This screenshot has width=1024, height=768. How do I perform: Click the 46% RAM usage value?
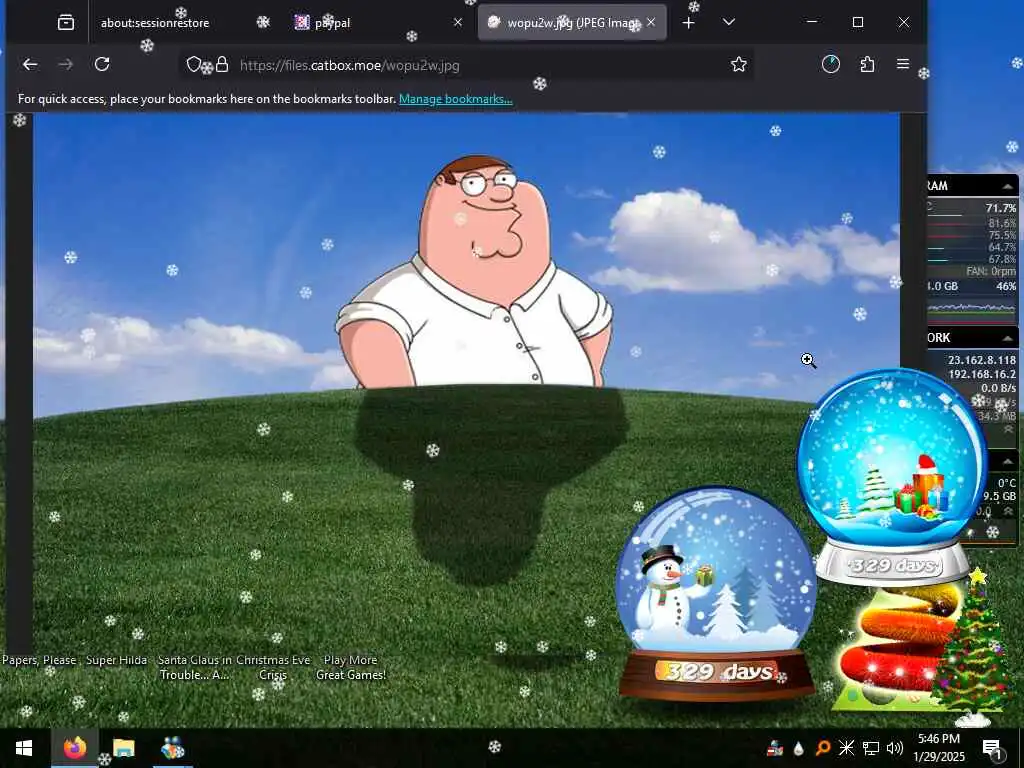click(x=1006, y=286)
